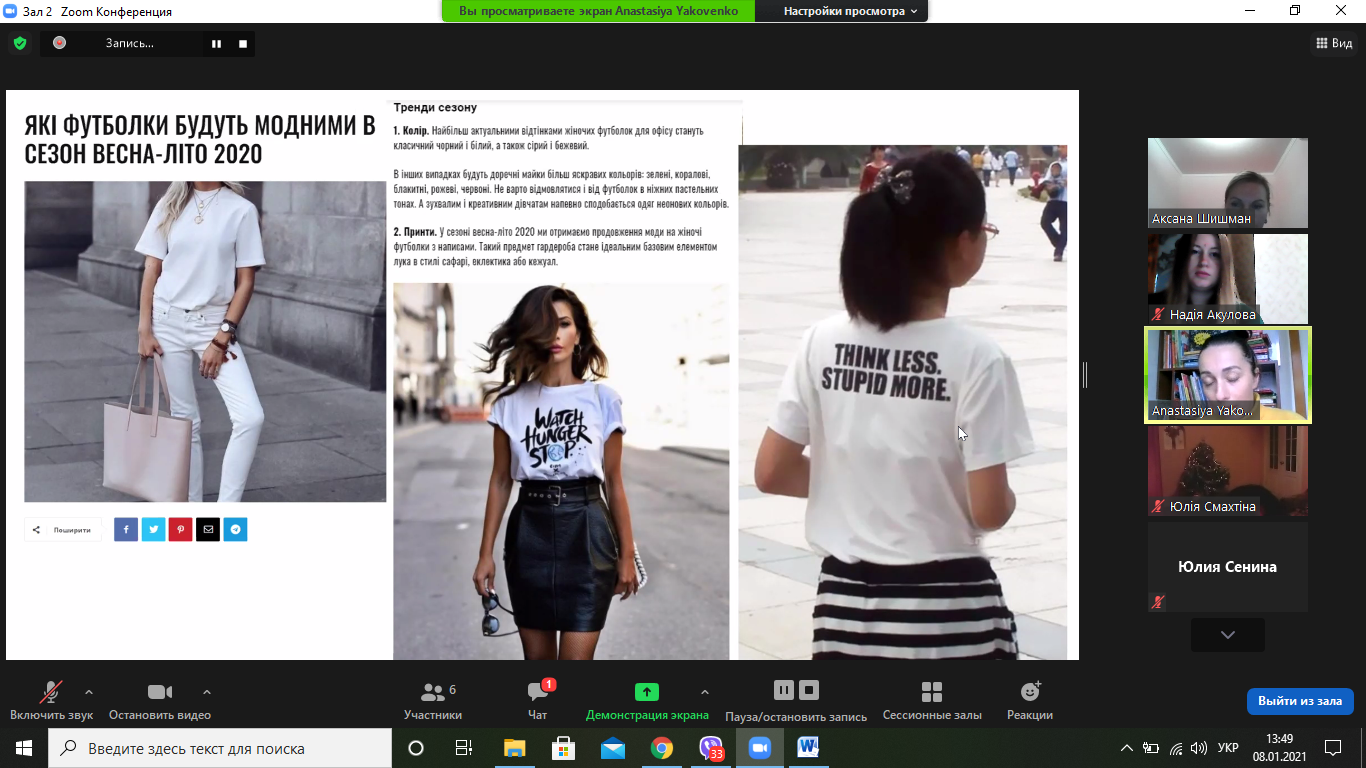The image size is (1366, 768).
Task: Share article via Facebook icon
Action: click(126, 530)
